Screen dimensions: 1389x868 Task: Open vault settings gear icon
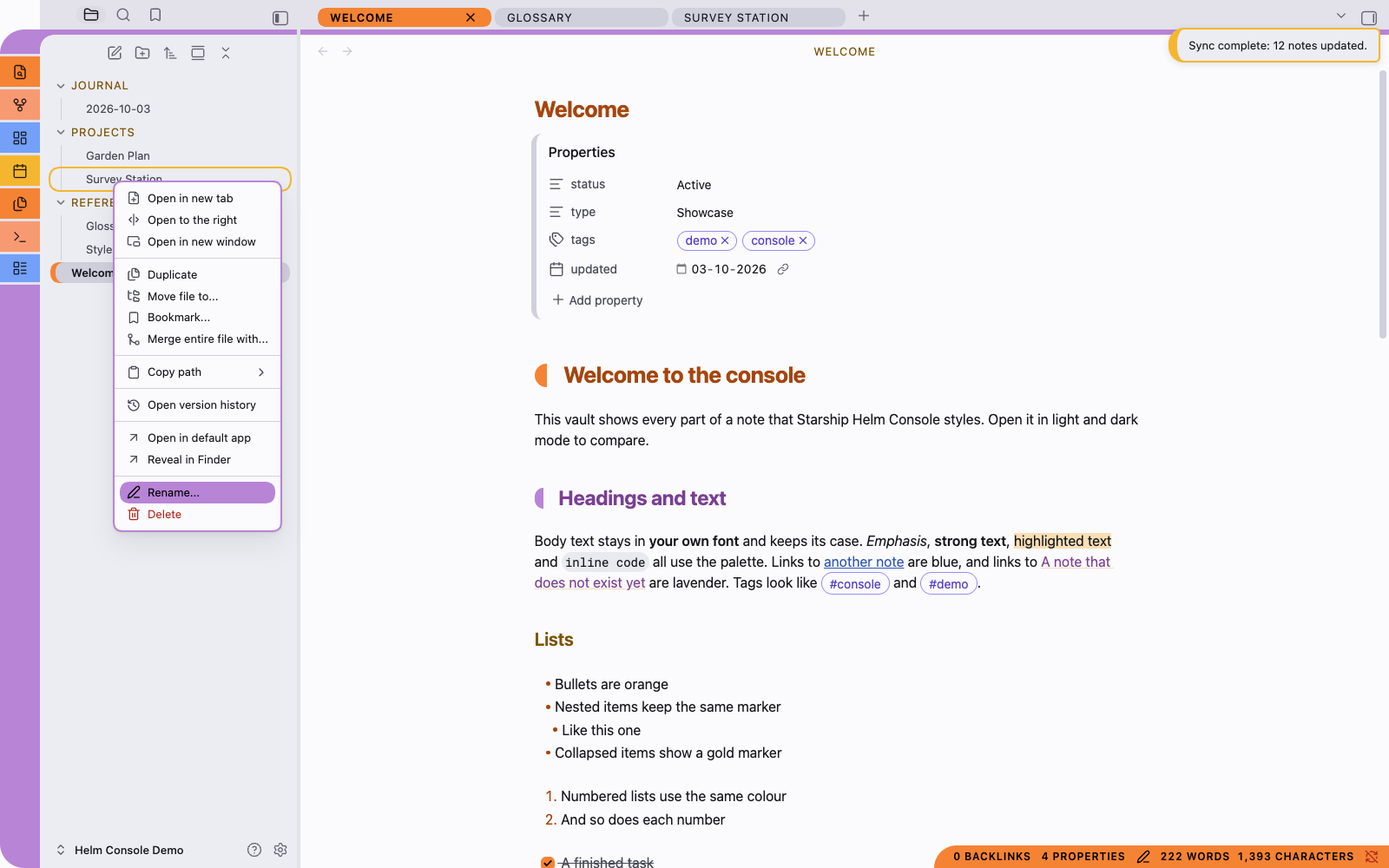point(280,850)
